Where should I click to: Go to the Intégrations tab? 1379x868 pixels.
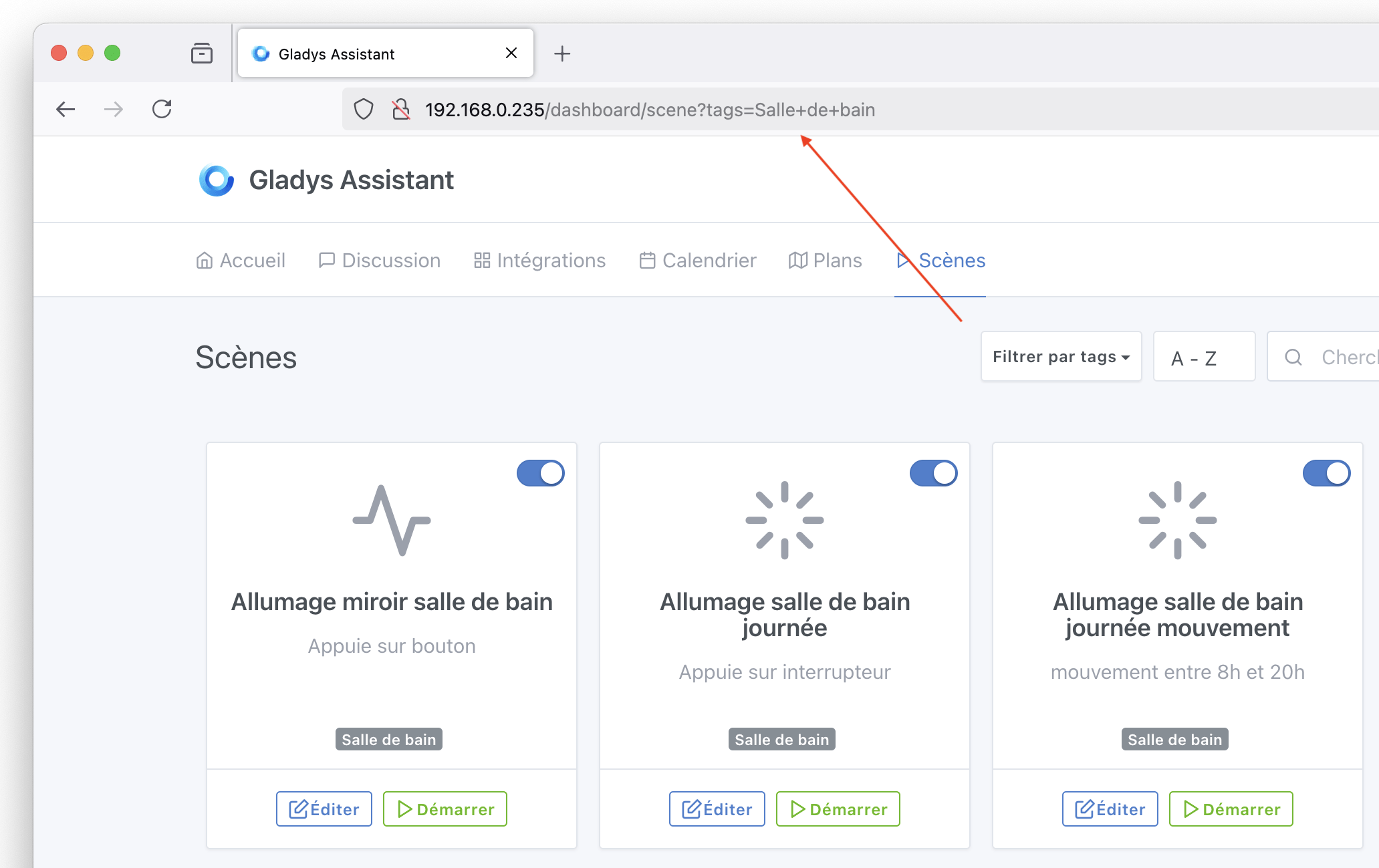tap(539, 260)
